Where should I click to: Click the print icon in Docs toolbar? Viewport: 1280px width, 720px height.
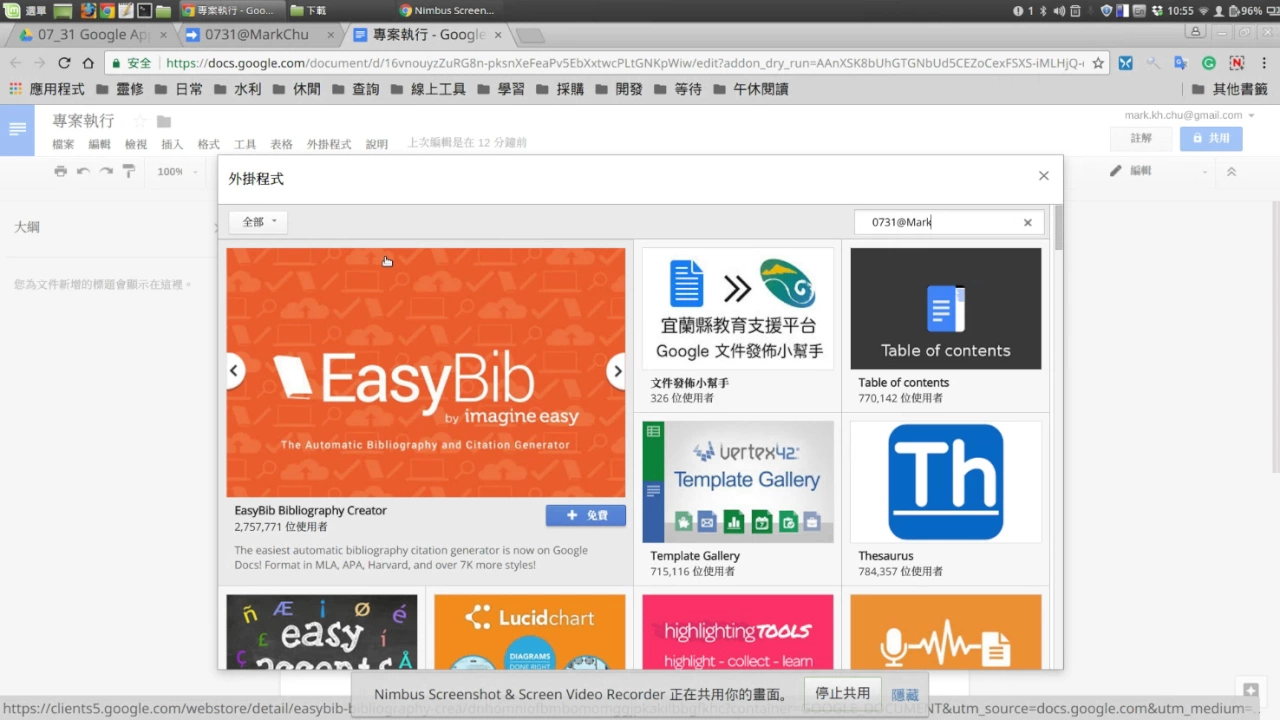(60, 171)
